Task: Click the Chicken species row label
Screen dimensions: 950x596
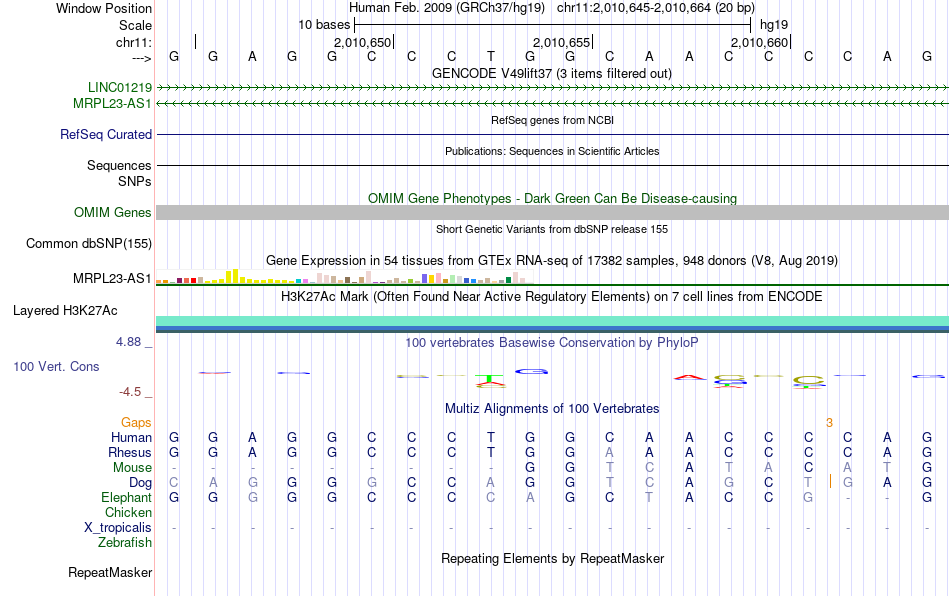Action: tap(128, 512)
